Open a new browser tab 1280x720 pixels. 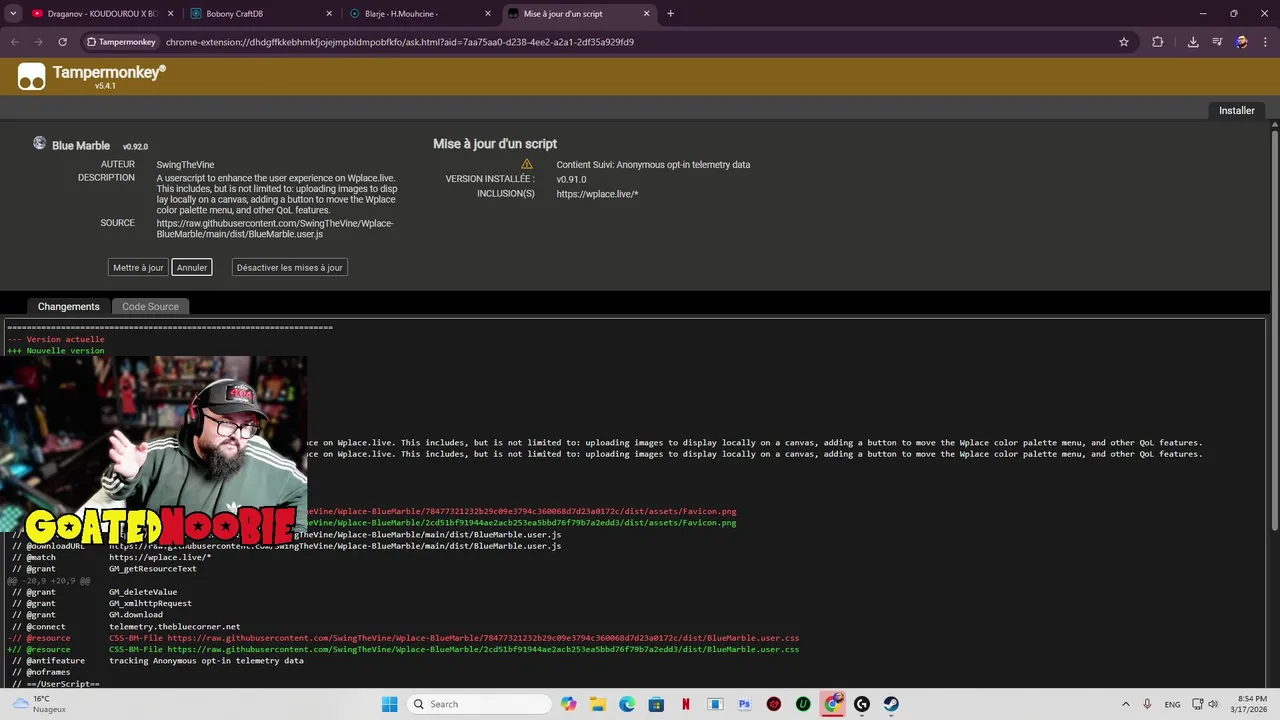pyautogui.click(x=670, y=14)
